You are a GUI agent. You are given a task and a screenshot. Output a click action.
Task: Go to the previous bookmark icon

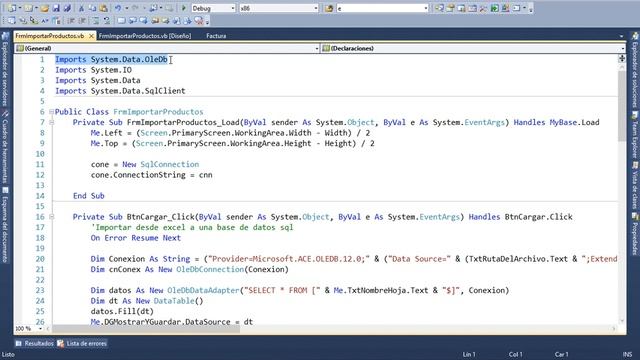[133, 20]
